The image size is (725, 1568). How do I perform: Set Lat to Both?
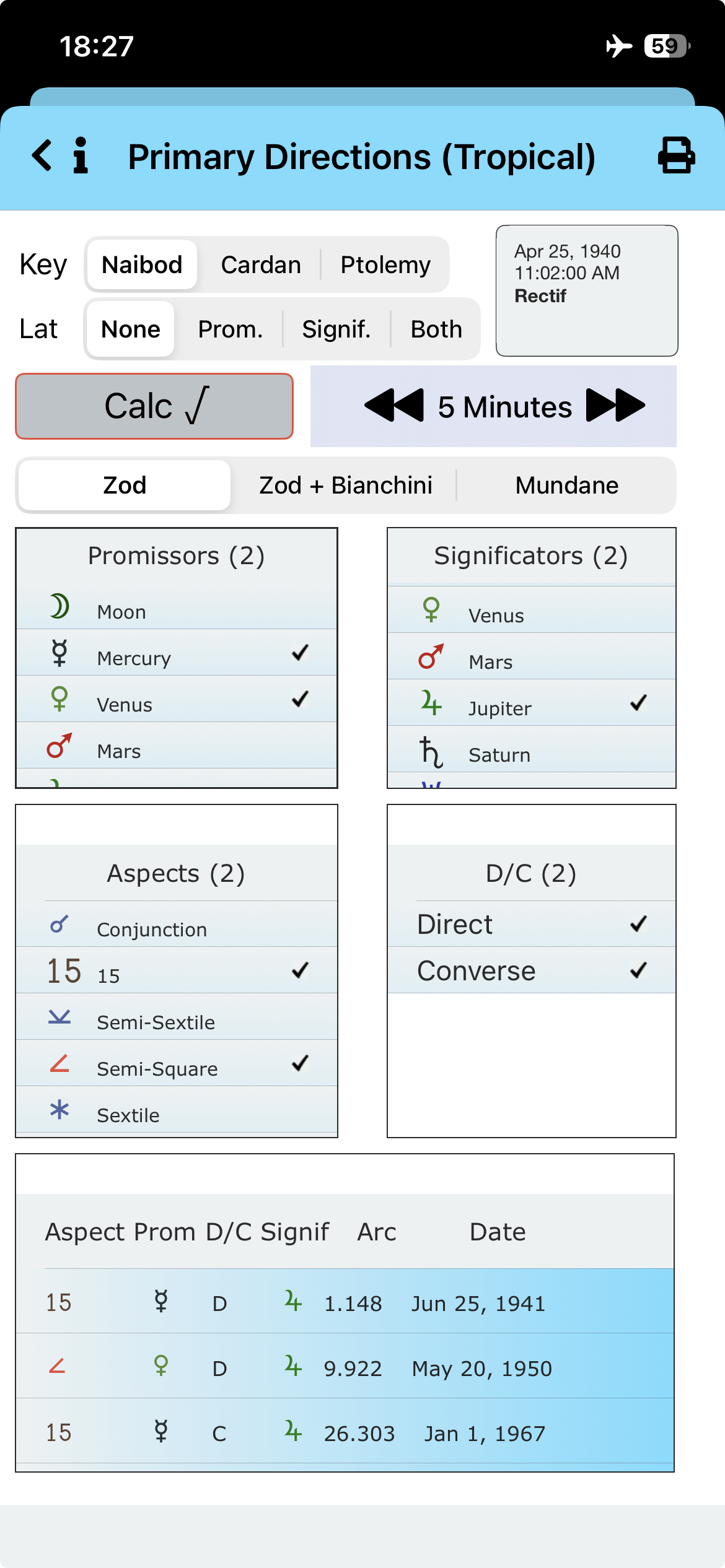(436, 329)
